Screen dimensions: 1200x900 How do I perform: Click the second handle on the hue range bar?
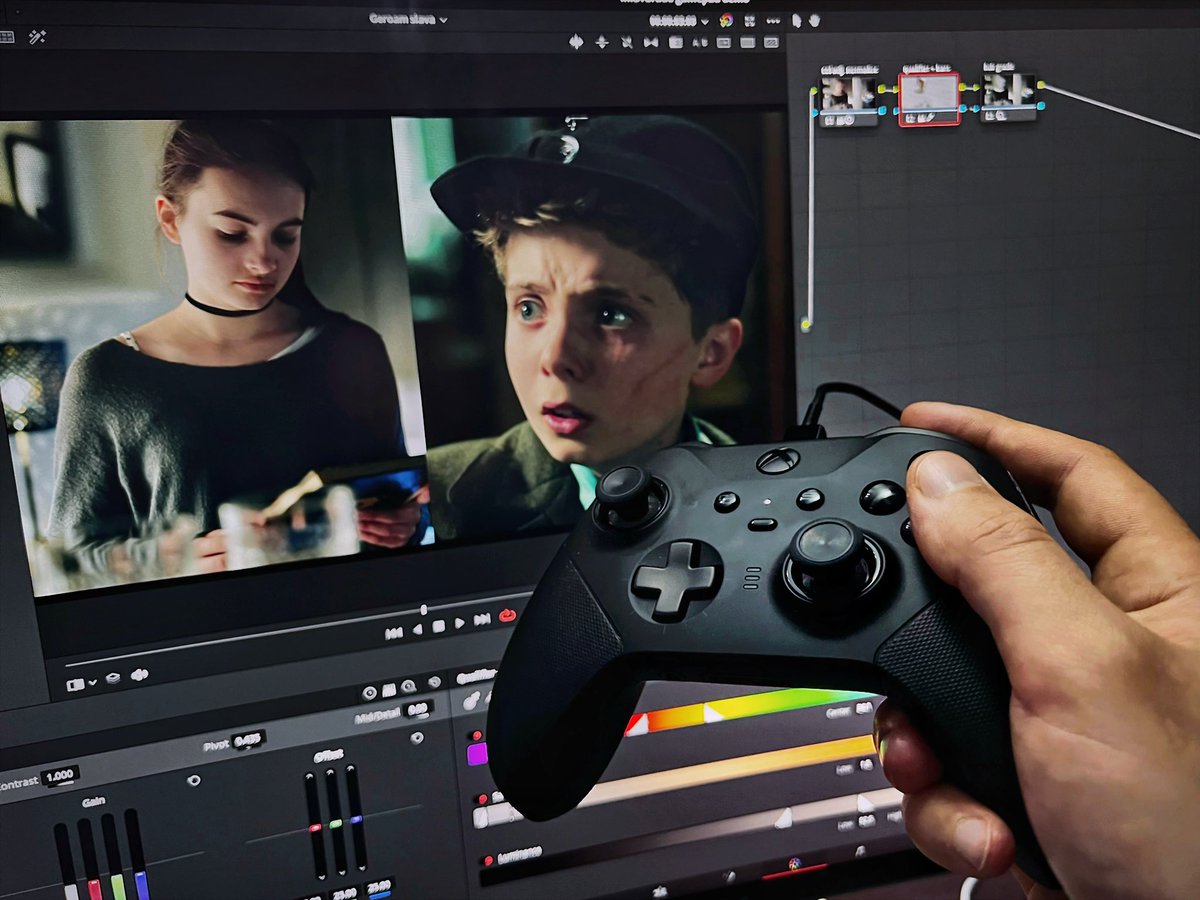click(712, 714)
